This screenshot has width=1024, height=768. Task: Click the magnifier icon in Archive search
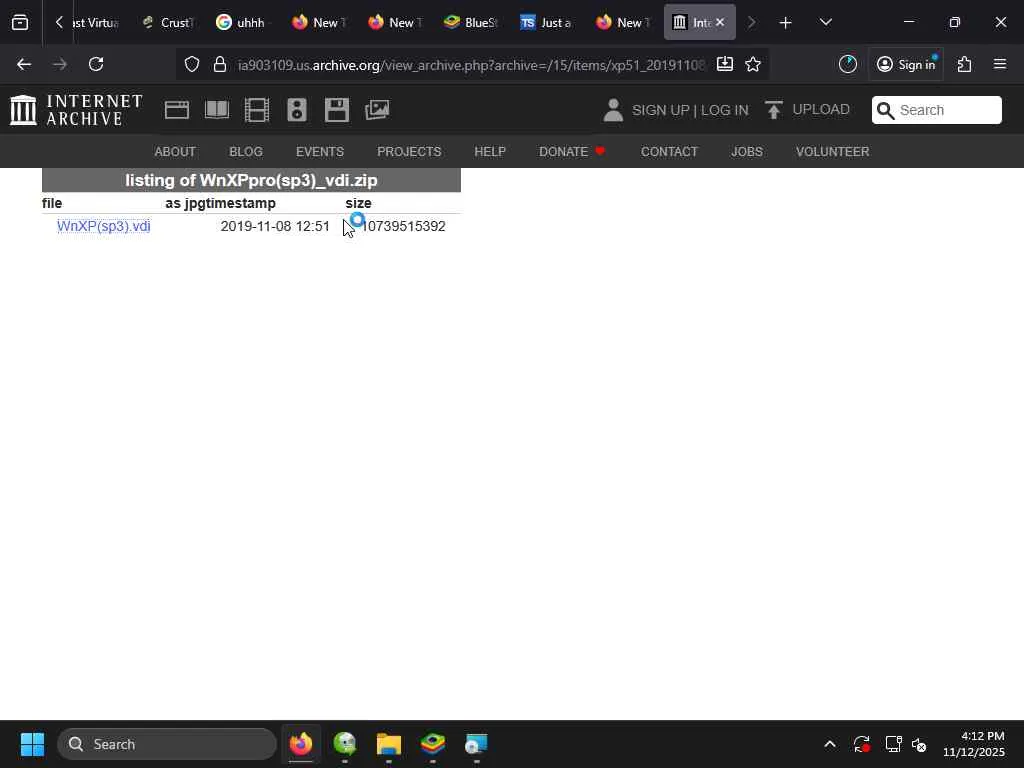pyautogui.click(x=885, y=110)
